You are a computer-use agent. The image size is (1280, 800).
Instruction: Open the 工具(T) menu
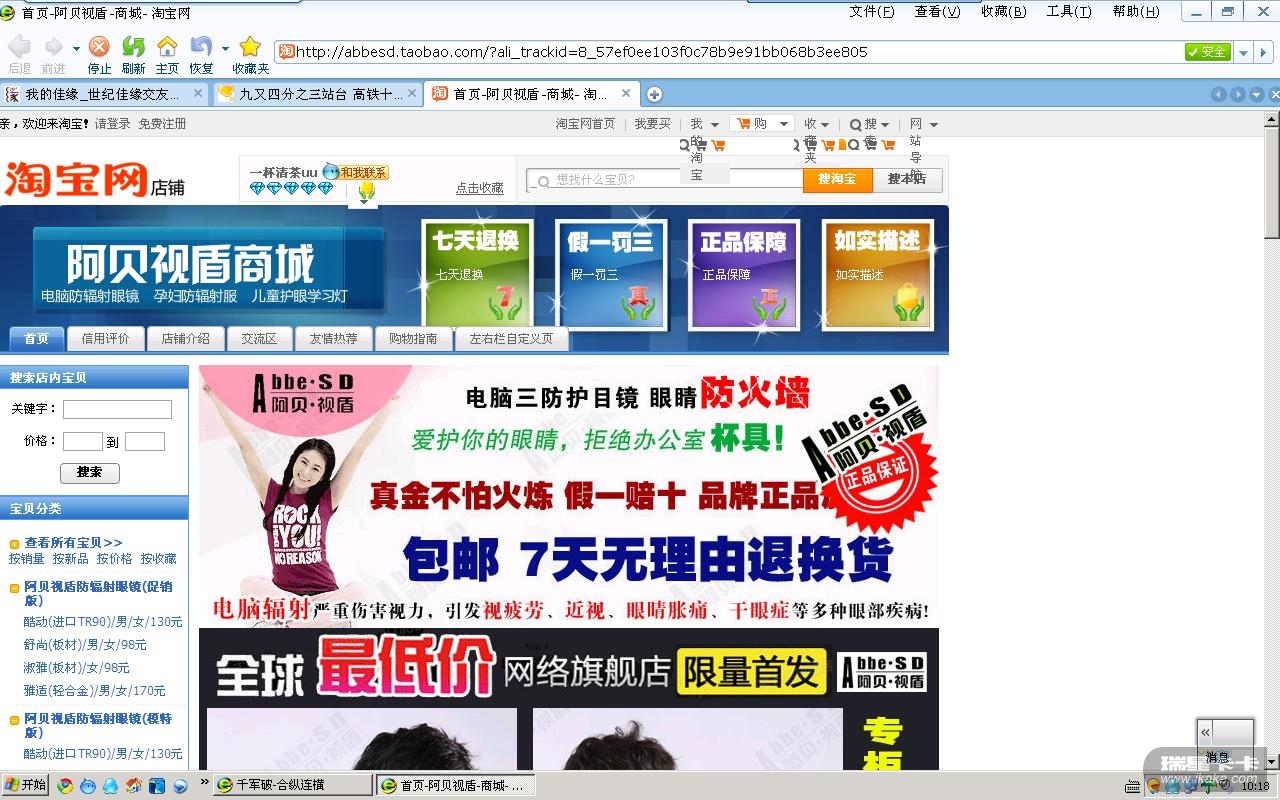[x=1069, y=12]
